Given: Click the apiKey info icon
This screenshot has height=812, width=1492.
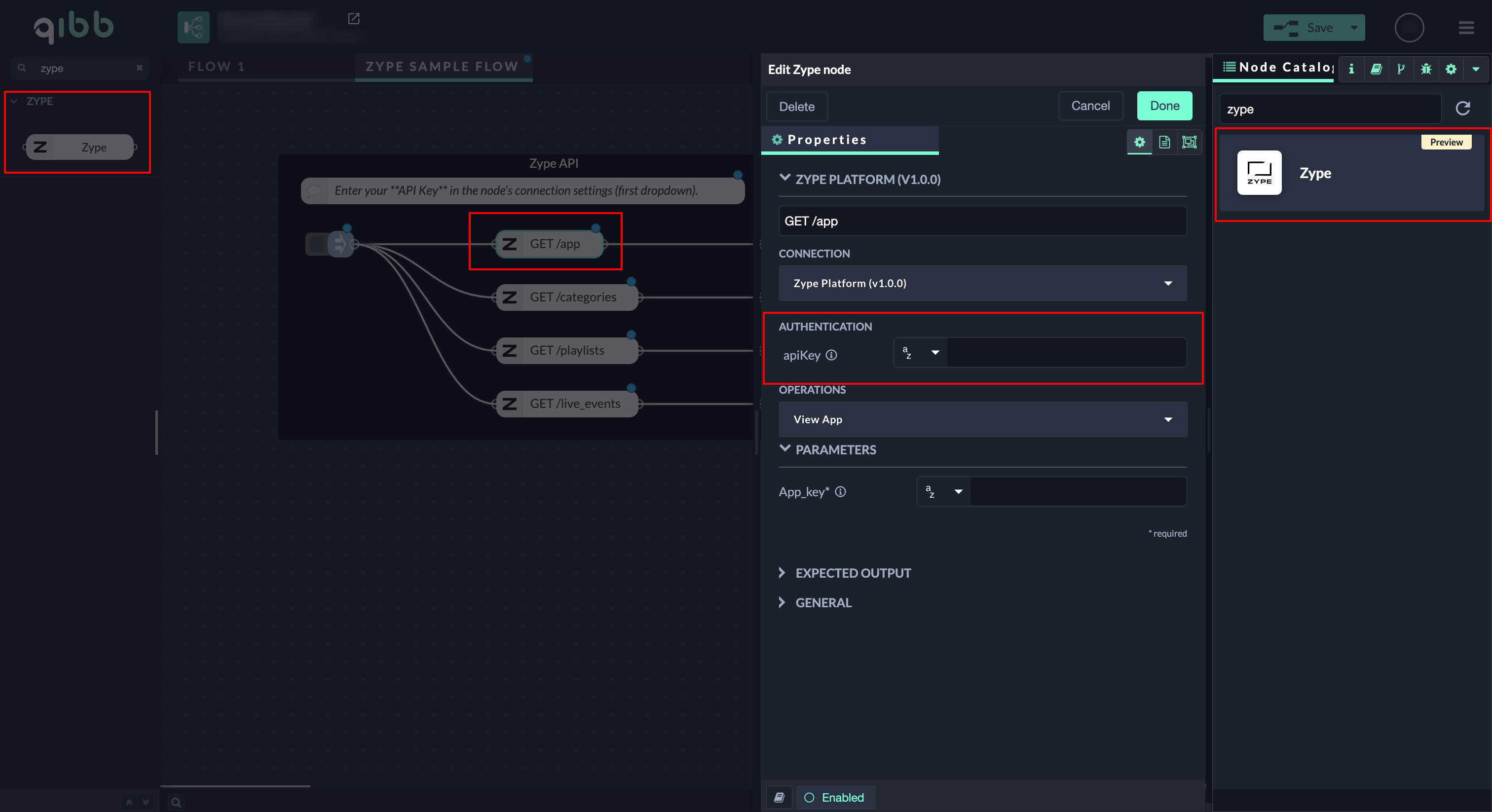Looking at the screenshot, I should point(831,355).
